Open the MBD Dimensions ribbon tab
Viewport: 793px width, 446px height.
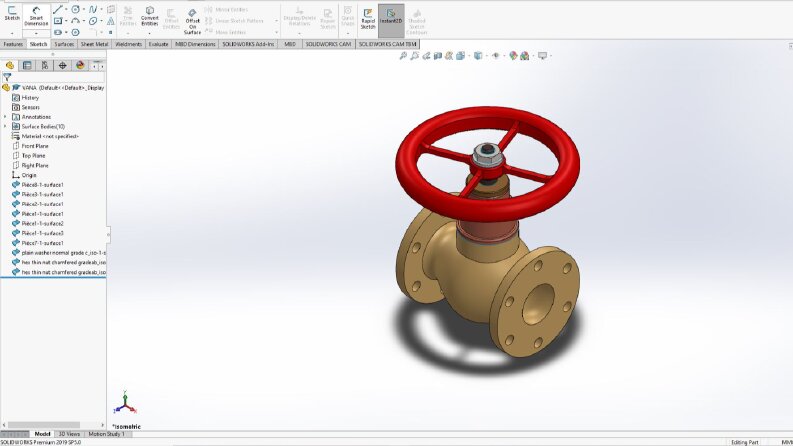pos(195,44)
